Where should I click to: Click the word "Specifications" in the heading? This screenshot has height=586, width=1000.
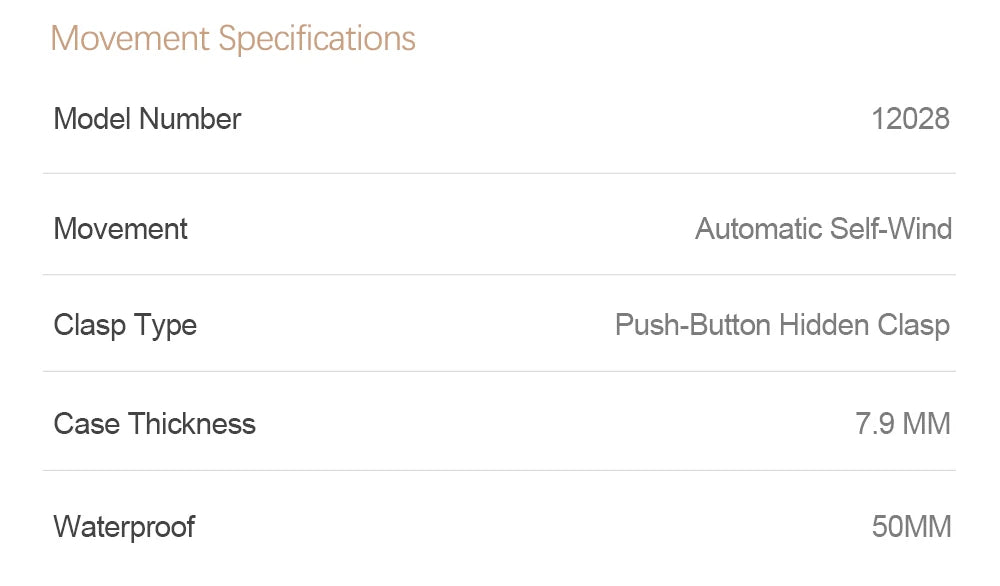coord(317,39)
